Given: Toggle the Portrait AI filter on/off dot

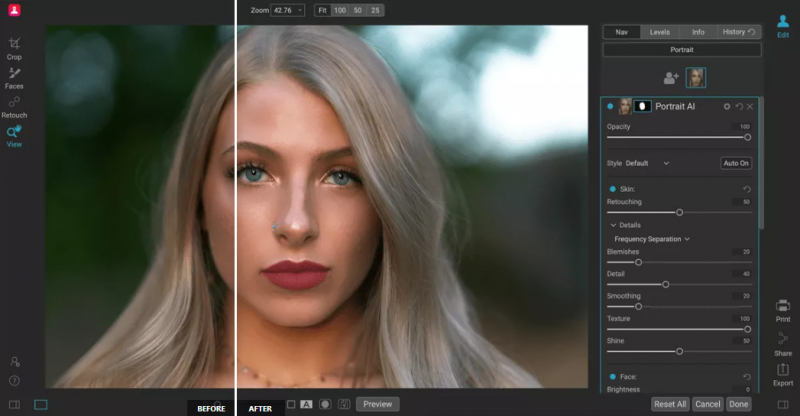Looking at the screenshot, I should 610,106.
